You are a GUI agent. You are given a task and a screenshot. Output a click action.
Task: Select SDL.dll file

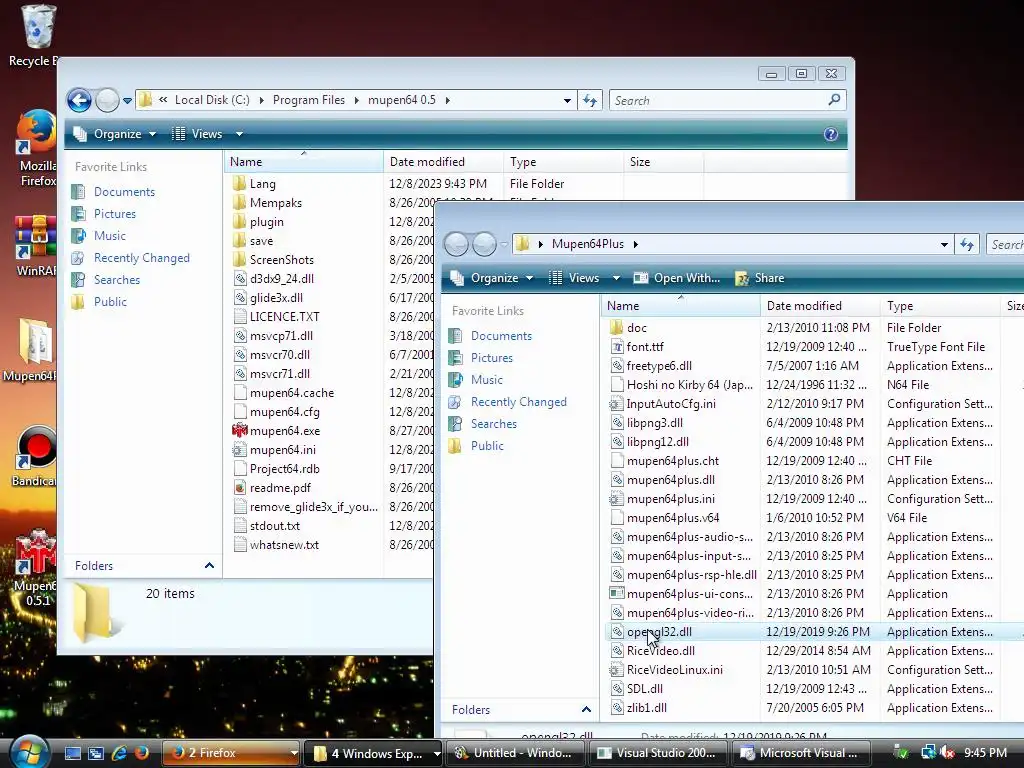pyautogui.click(x=644, y=688)
